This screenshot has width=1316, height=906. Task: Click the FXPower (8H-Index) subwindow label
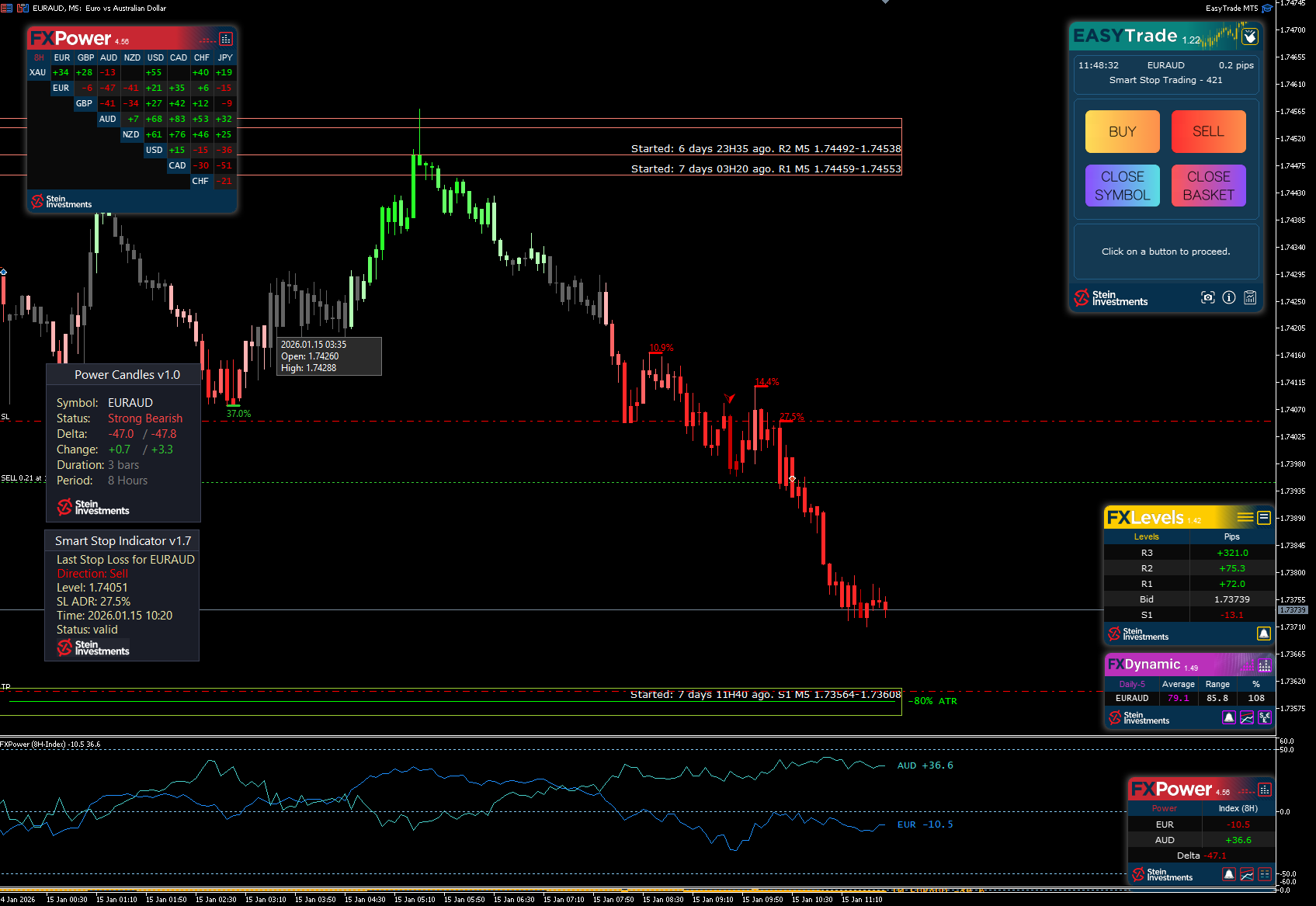(x=50, y=744)
